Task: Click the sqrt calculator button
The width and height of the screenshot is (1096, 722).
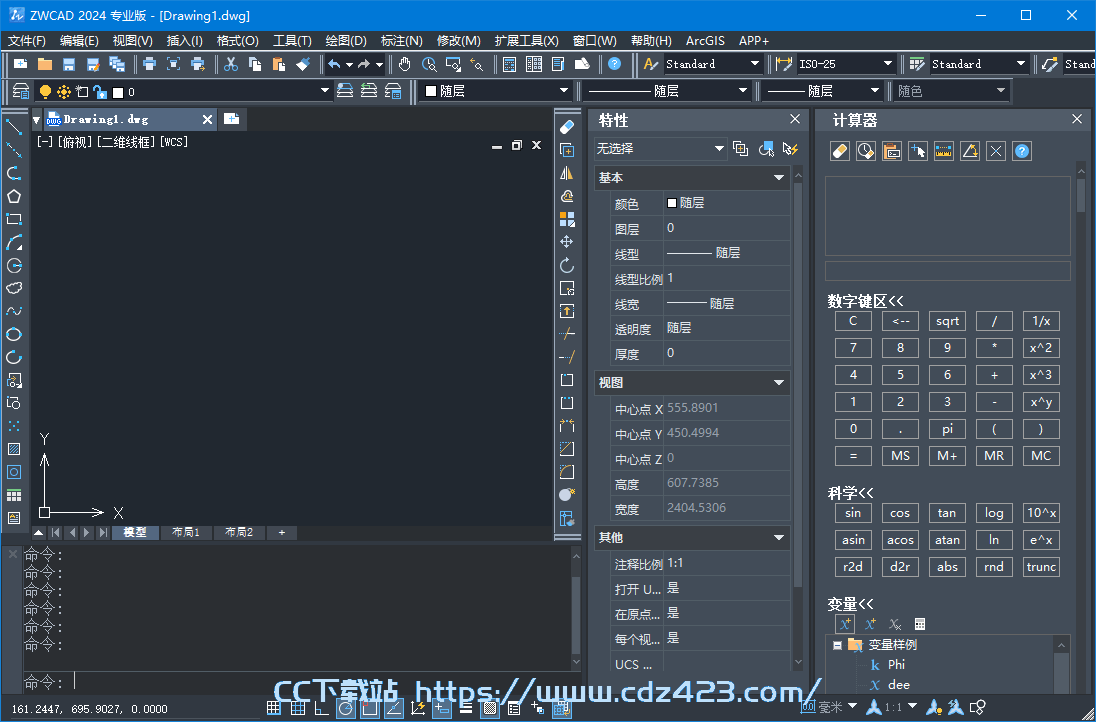Action: (947, 322)
